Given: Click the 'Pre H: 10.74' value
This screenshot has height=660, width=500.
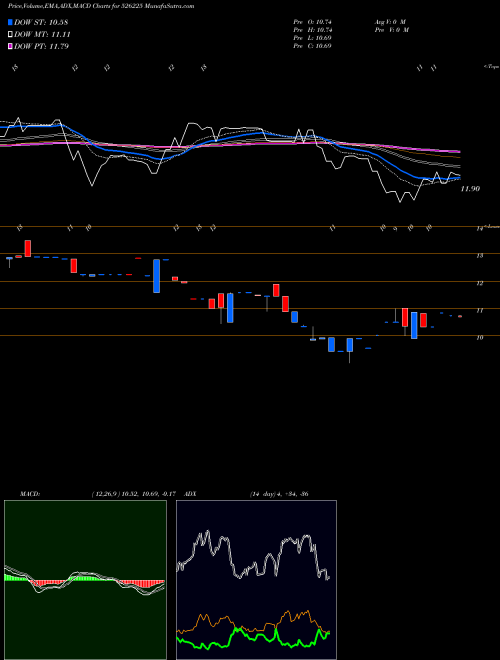Looking at the screenshot, I should coord(313,30).
